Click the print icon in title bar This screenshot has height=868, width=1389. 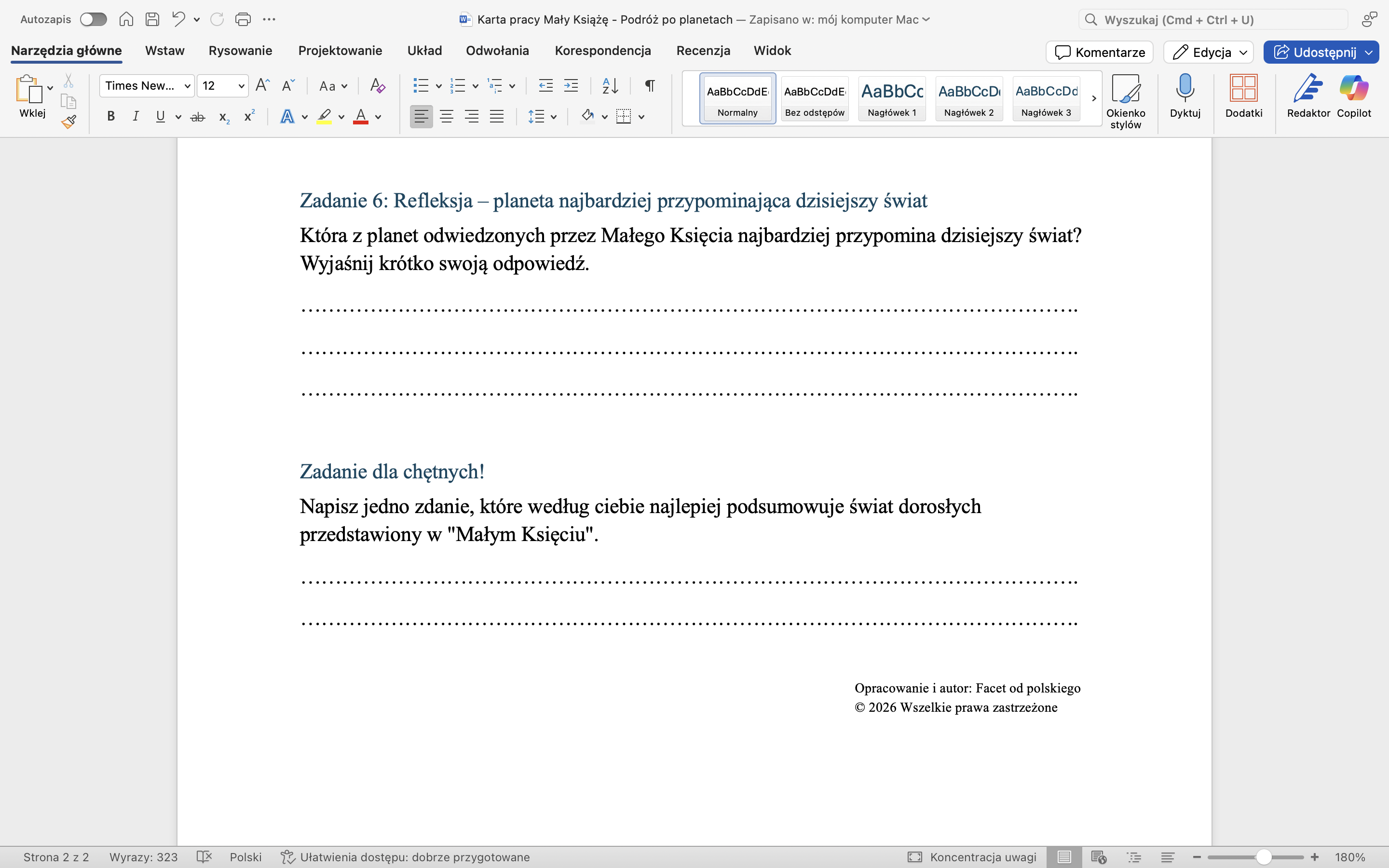[243, 19]
